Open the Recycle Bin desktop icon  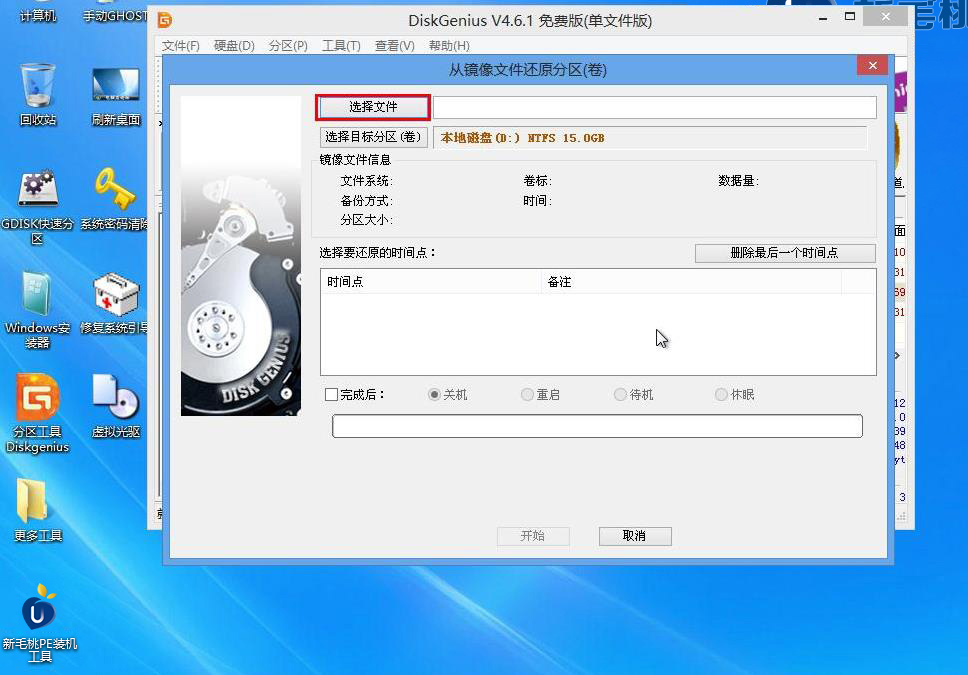coord(38,94)
